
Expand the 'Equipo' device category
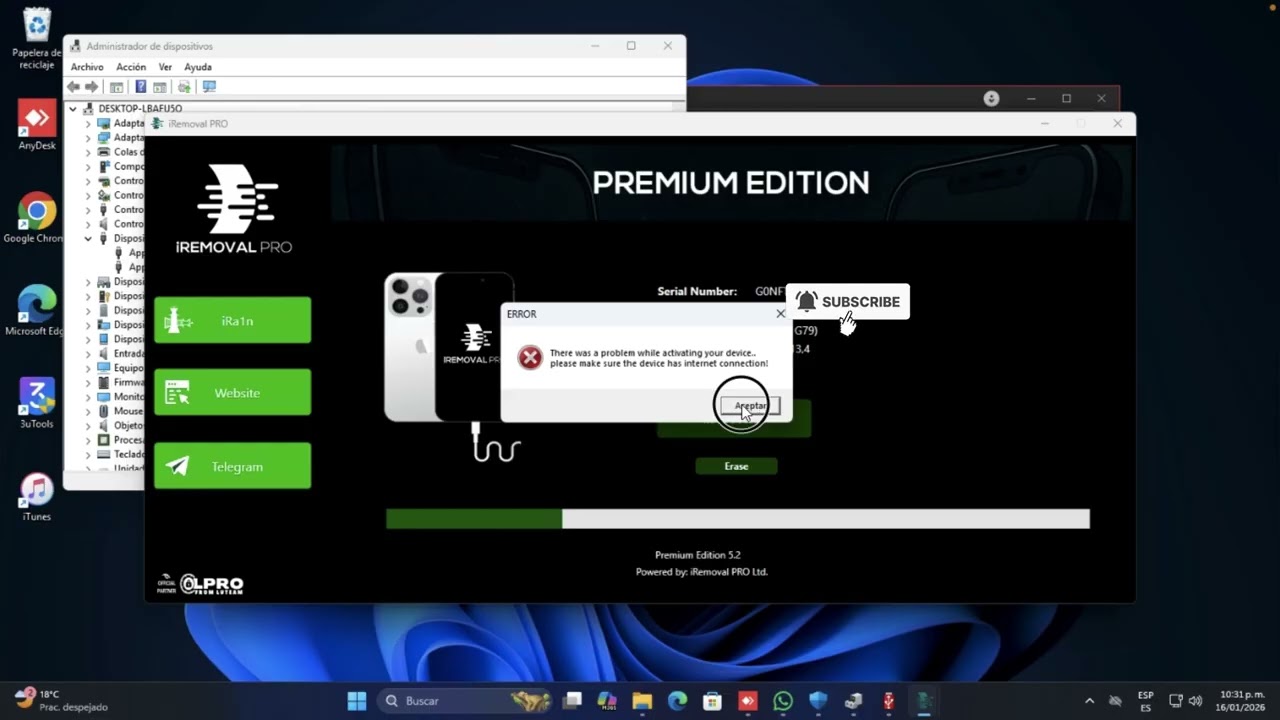point(88,368)
